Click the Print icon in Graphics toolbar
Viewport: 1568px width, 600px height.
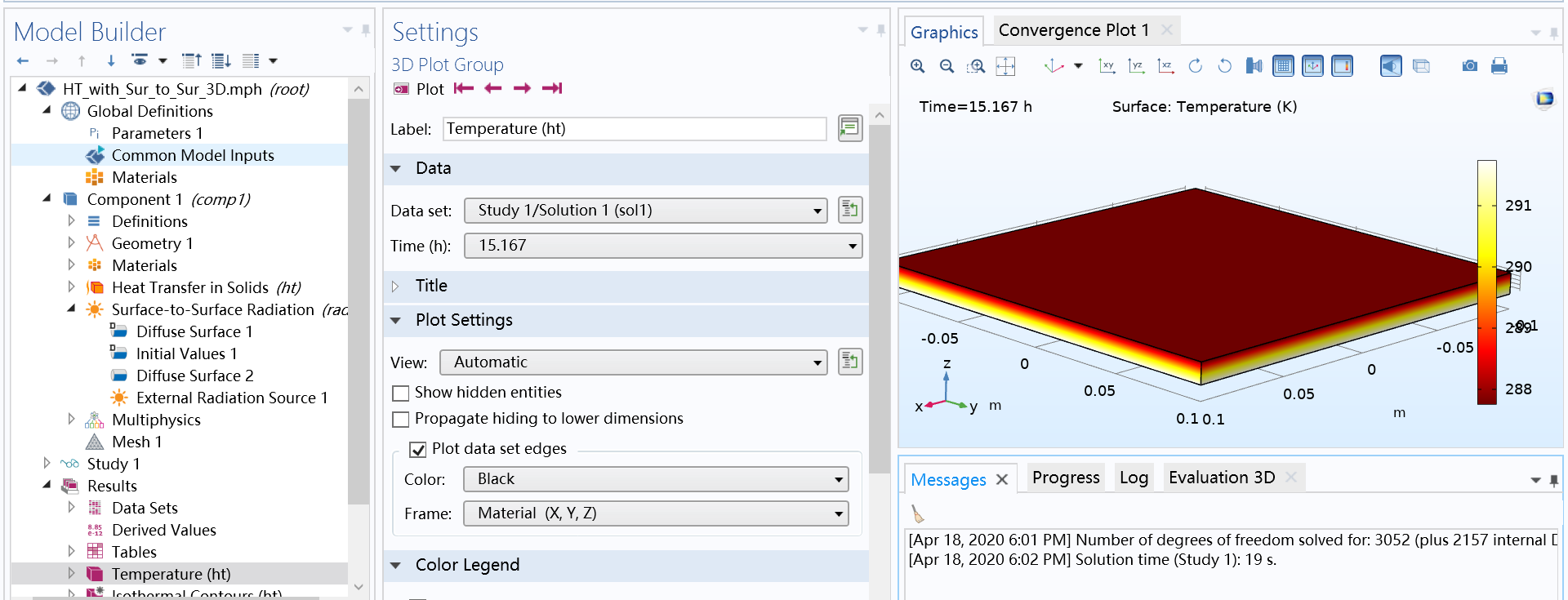pyautogui.click(x=1499, y=66)
